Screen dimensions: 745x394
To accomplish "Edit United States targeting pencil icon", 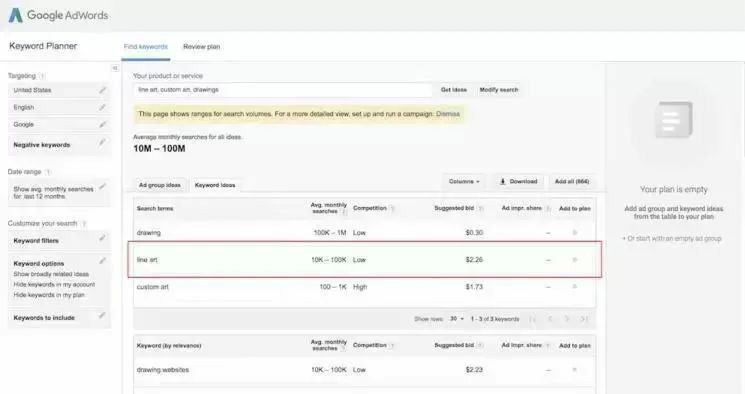I will [x=102, y=90].
